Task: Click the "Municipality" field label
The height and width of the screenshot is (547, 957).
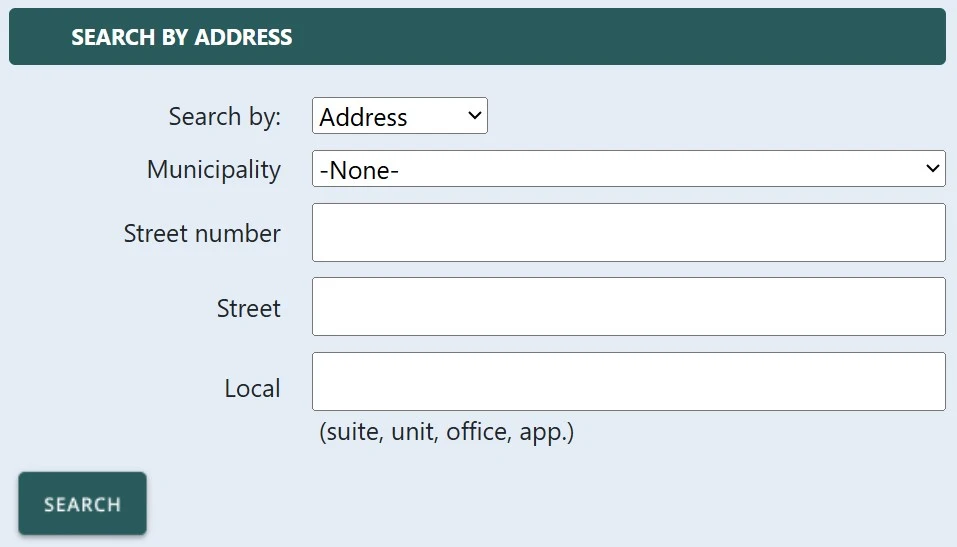Action: 213,169
